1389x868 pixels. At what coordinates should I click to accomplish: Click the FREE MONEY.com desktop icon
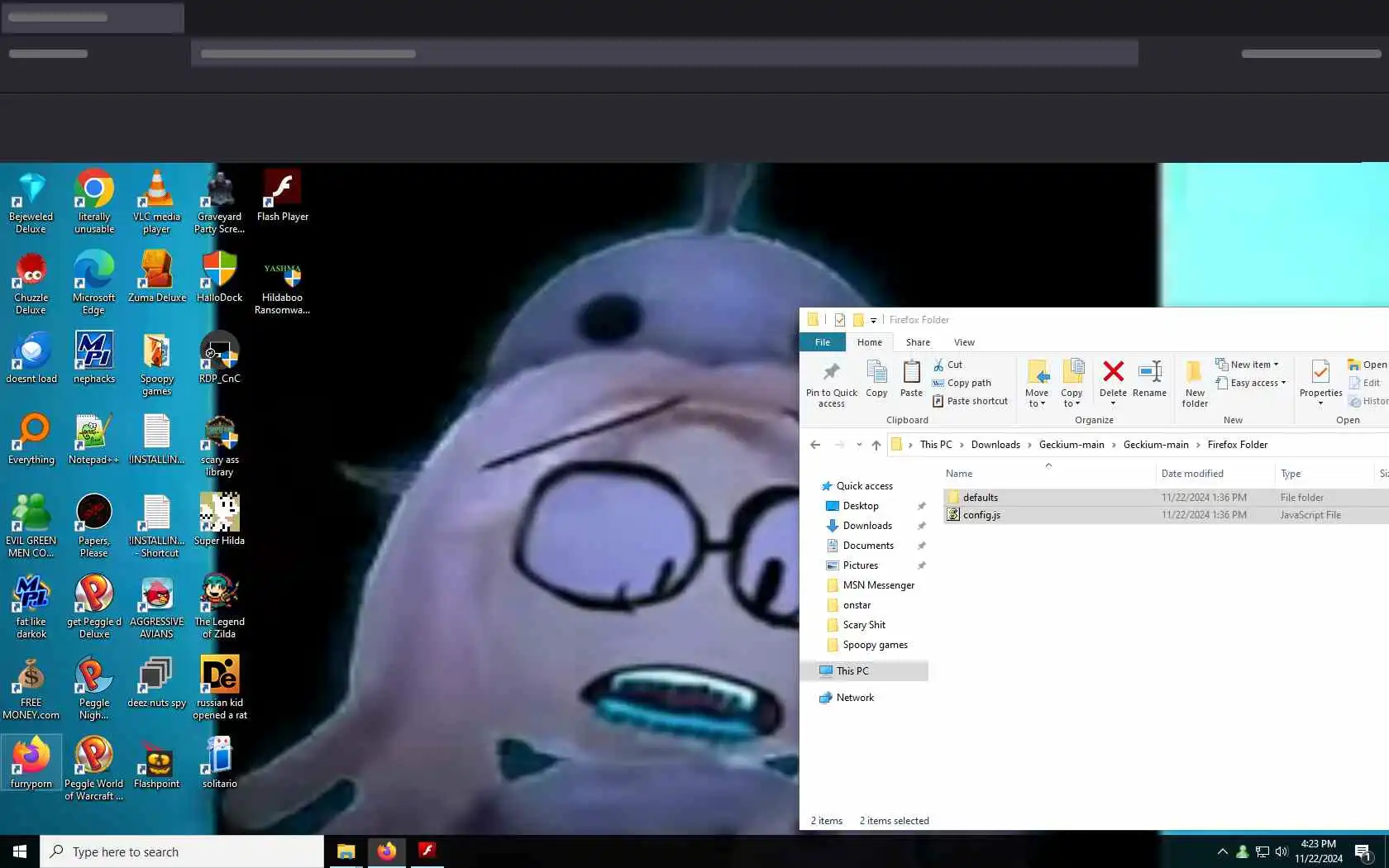31,689
